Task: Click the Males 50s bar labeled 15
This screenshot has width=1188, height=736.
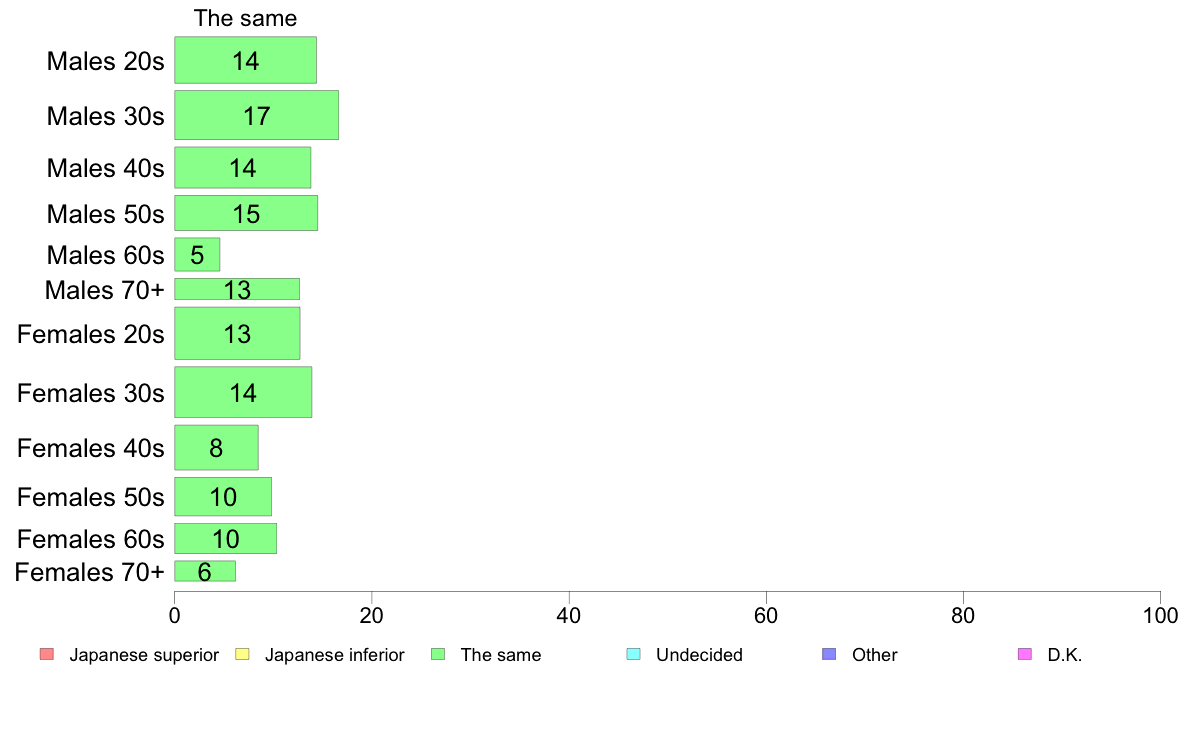Action: pyautogui.click(x=246, y=213)
